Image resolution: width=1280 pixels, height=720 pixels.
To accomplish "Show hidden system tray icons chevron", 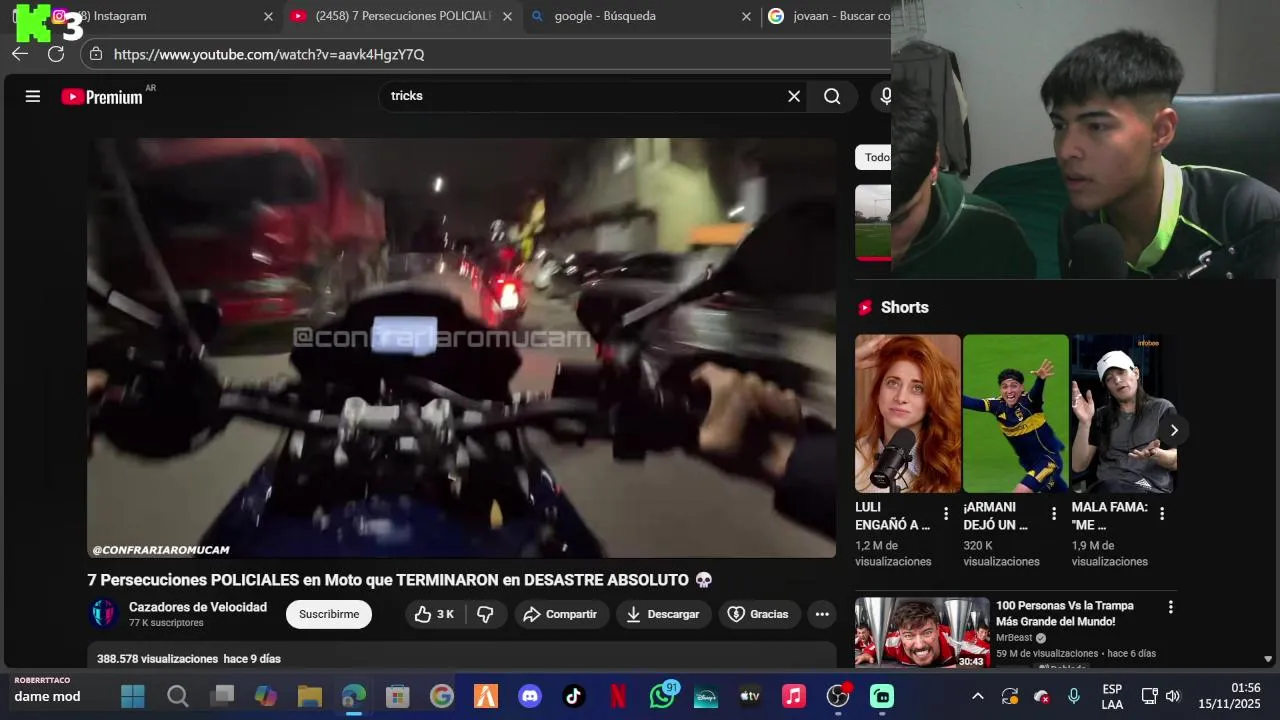I will [x=978, y=696].
